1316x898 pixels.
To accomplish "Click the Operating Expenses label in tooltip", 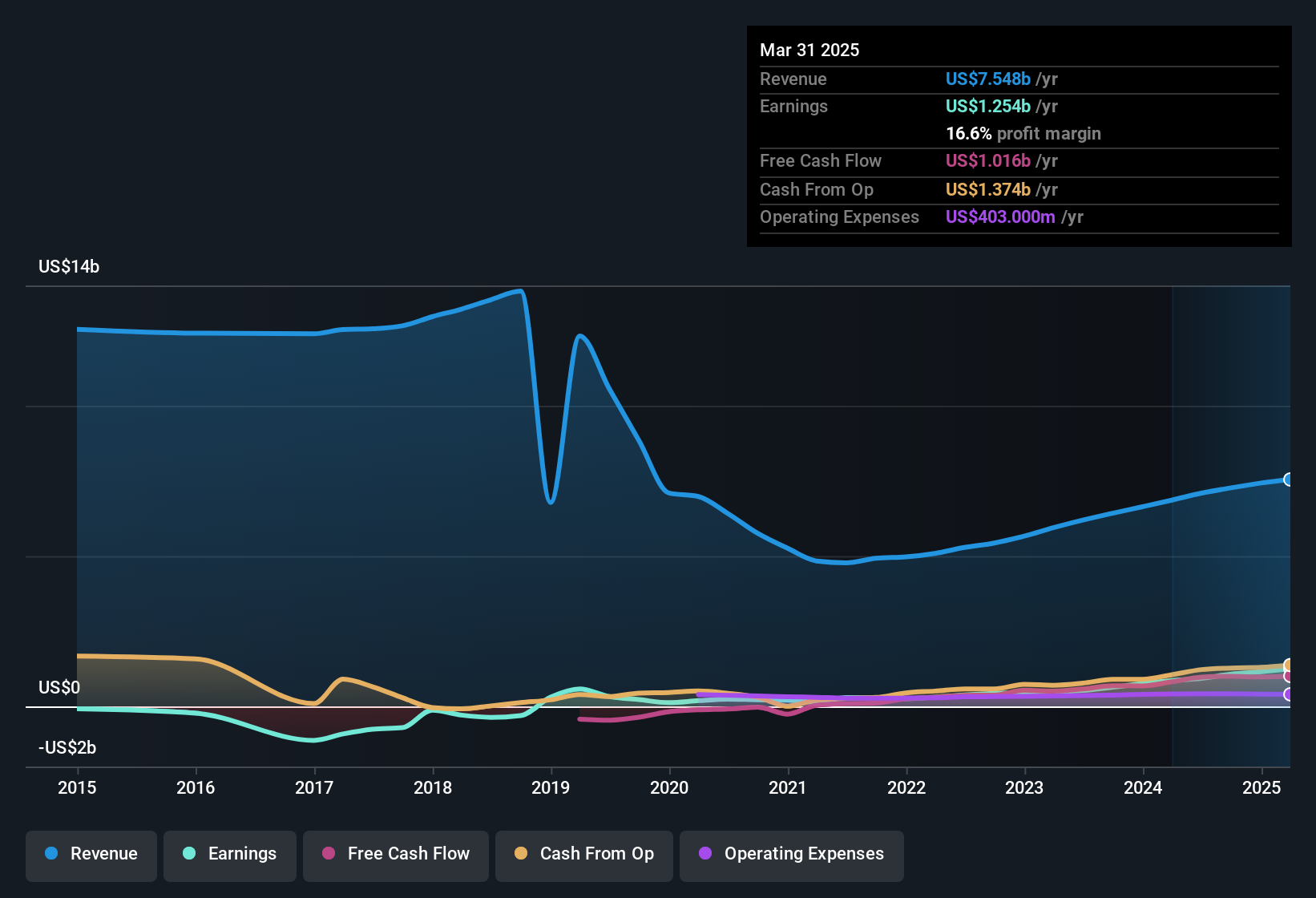I will click(839, 216).
